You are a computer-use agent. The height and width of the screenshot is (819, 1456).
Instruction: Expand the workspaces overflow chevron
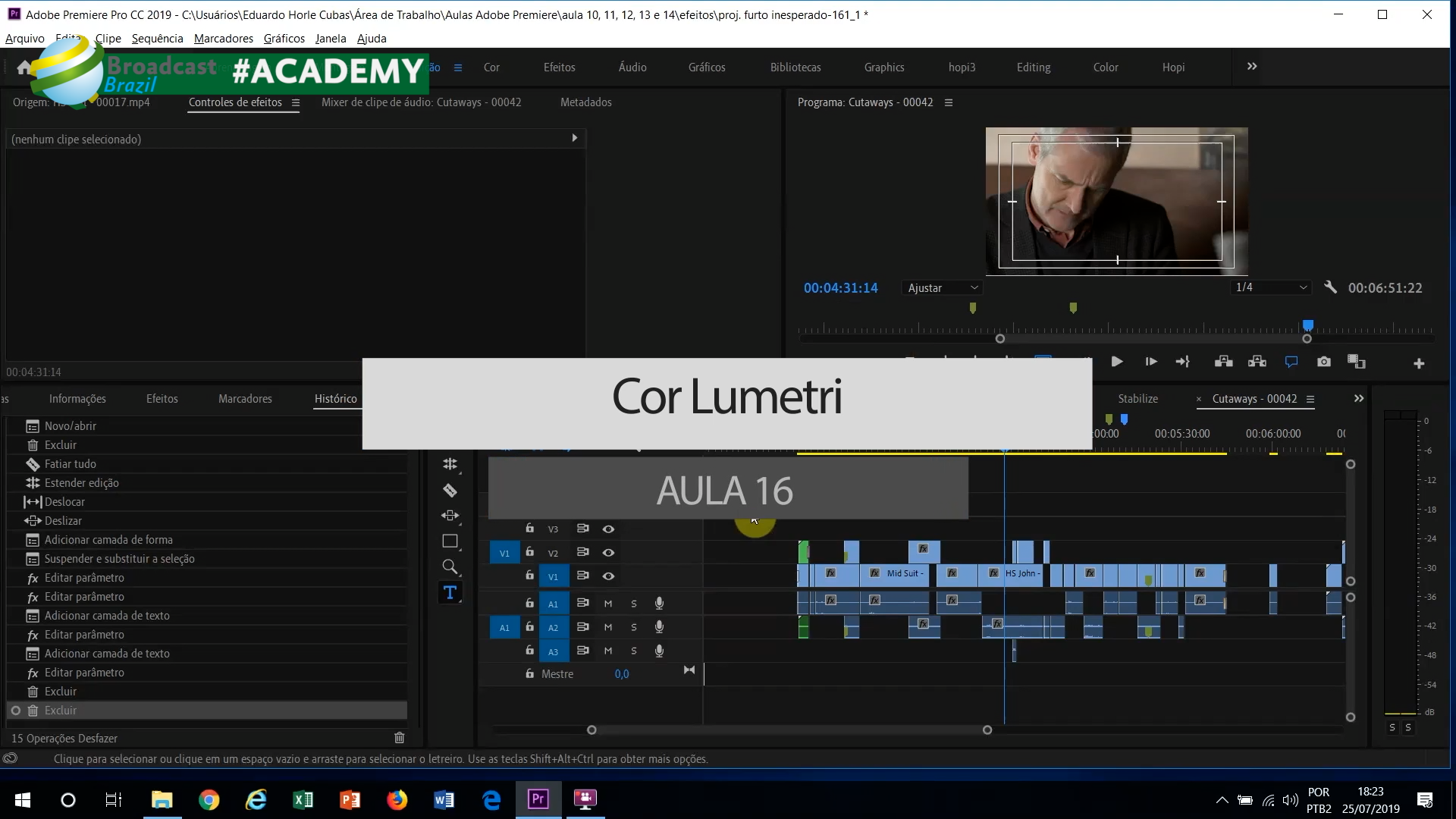1252,67
